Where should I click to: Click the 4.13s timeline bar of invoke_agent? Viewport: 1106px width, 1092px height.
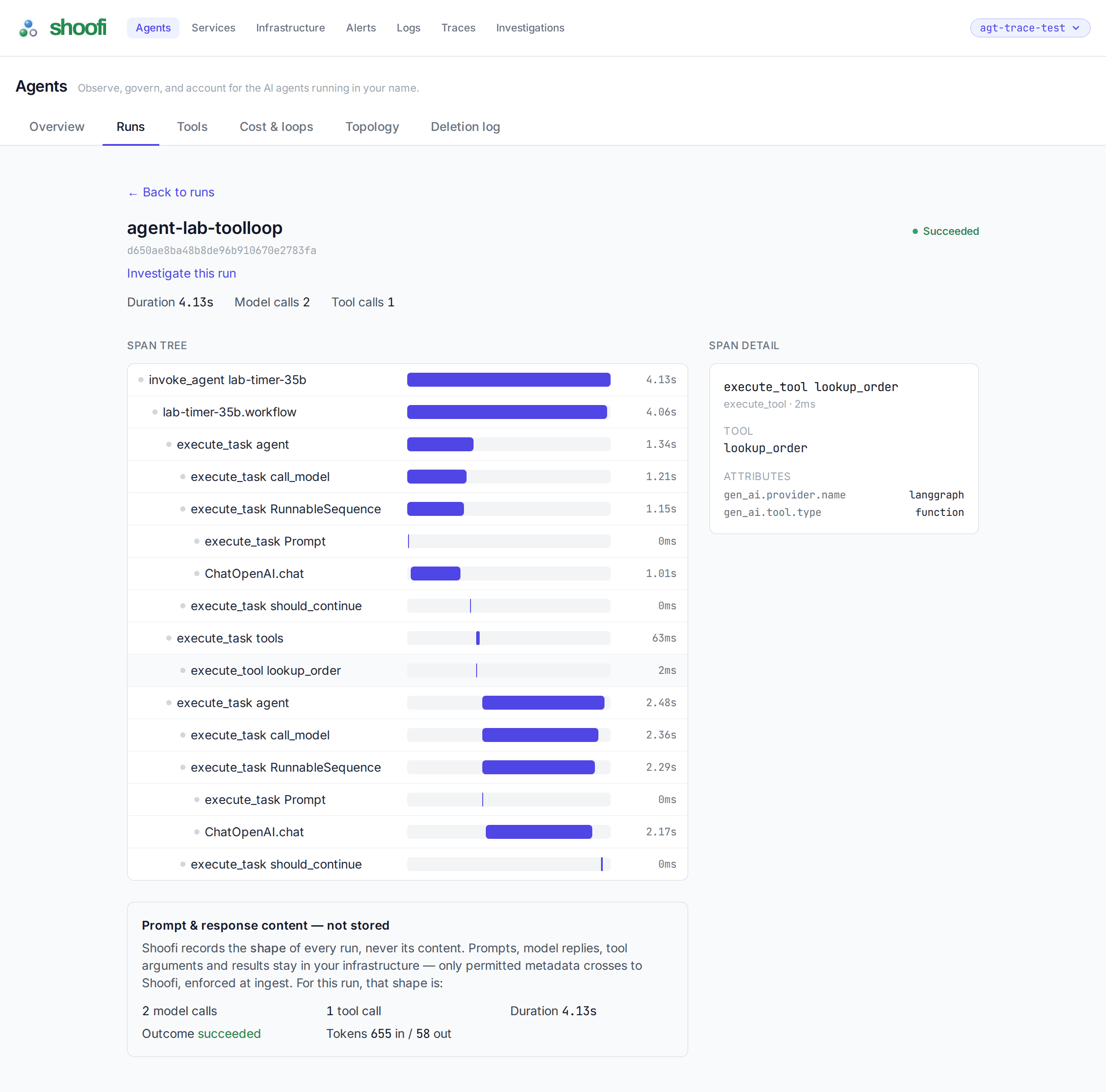pos(508,380)
